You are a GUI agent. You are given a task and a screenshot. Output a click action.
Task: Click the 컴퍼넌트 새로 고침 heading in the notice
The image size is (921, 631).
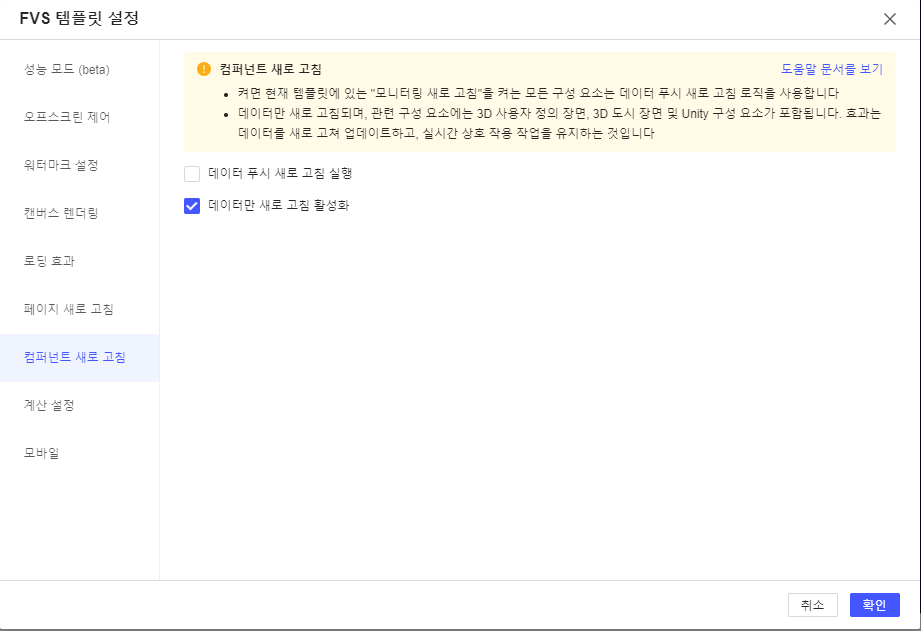click(x=271, y=69)
